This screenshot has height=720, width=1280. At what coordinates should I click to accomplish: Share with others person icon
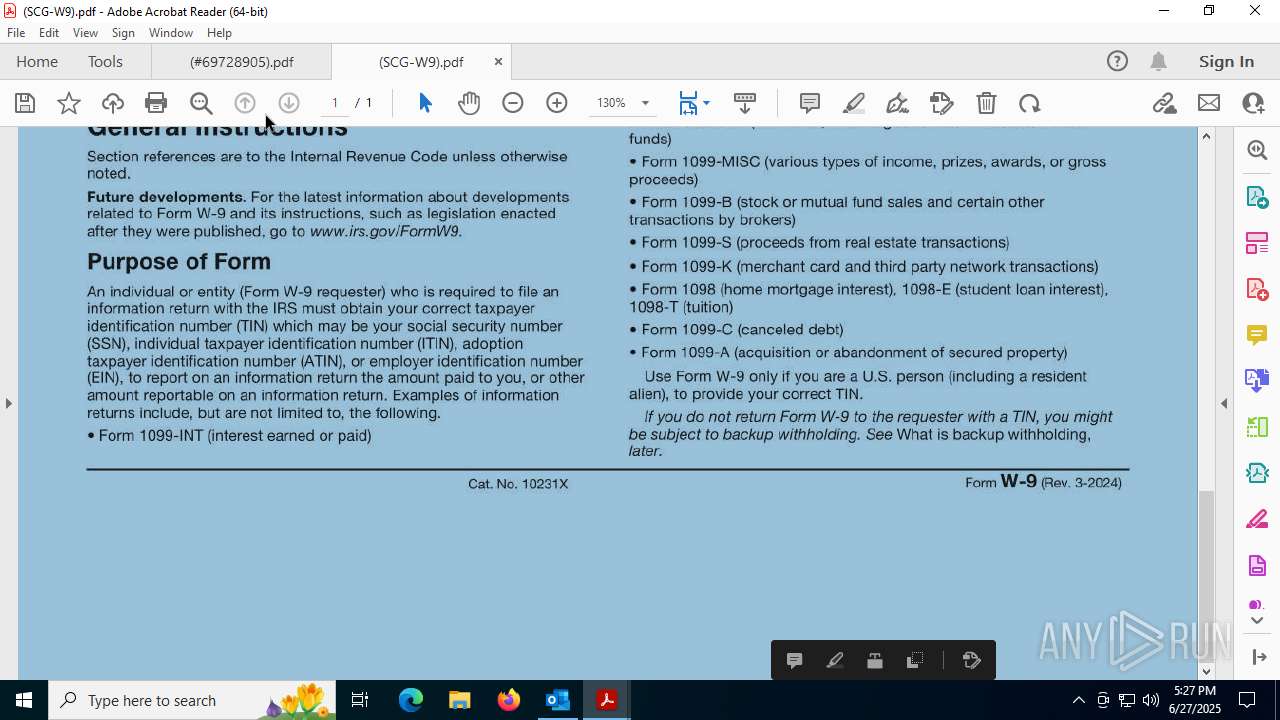click(x=1253, y=103)
